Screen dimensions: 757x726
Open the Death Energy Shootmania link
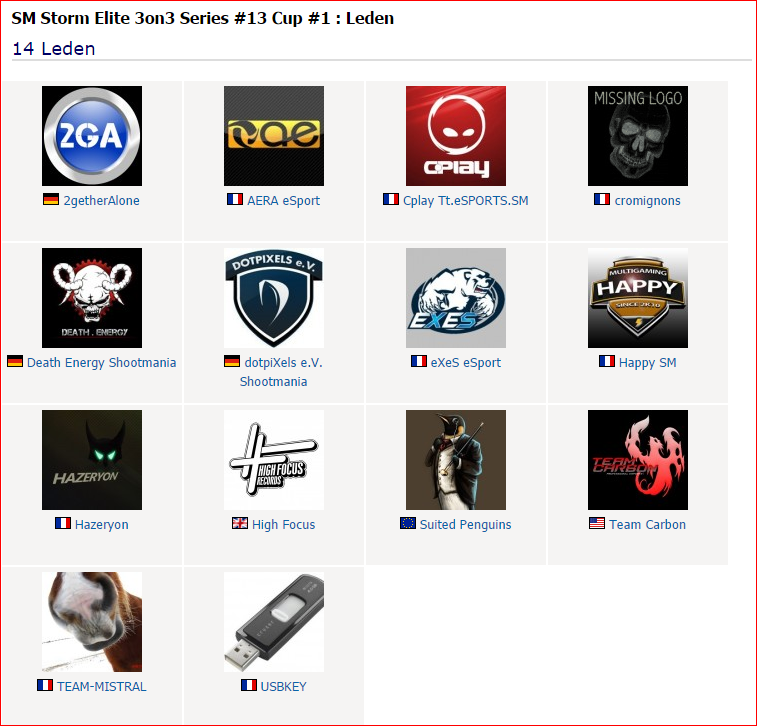[x=101, y=363]
